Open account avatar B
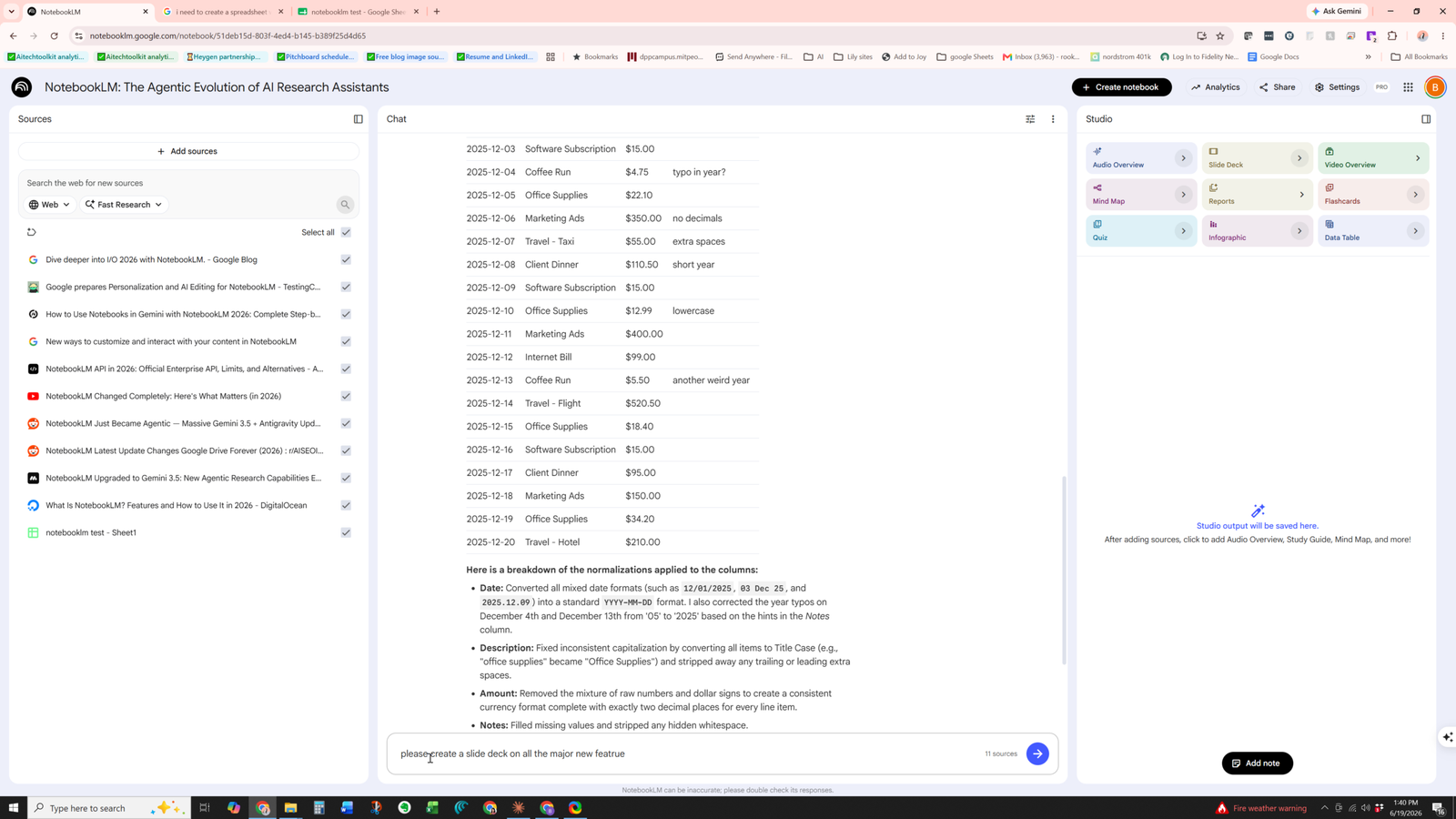The width and height of the screenshot is (1456, 819). (x=1435, y=87)
